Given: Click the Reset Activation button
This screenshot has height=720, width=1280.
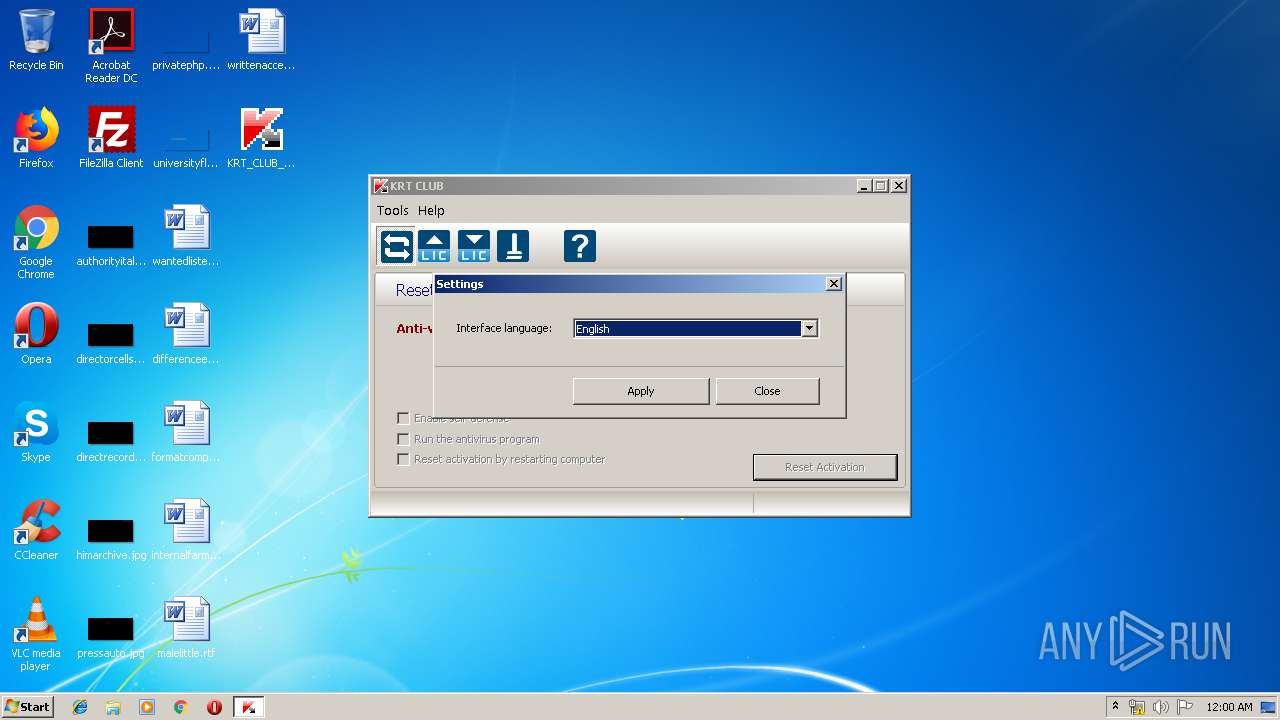Looking at the screenshot, I should click(x=825, y=467).
